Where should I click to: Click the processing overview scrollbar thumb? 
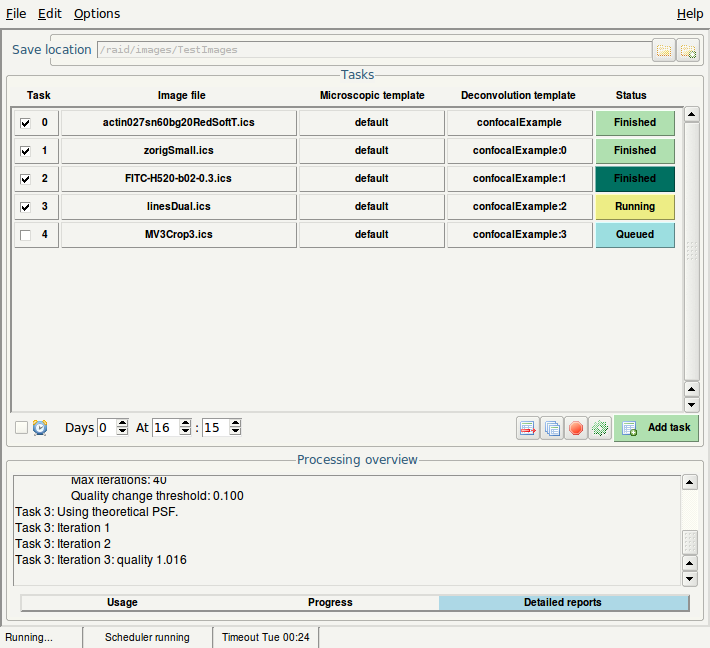pyautogui.click(x=690, y=542)
